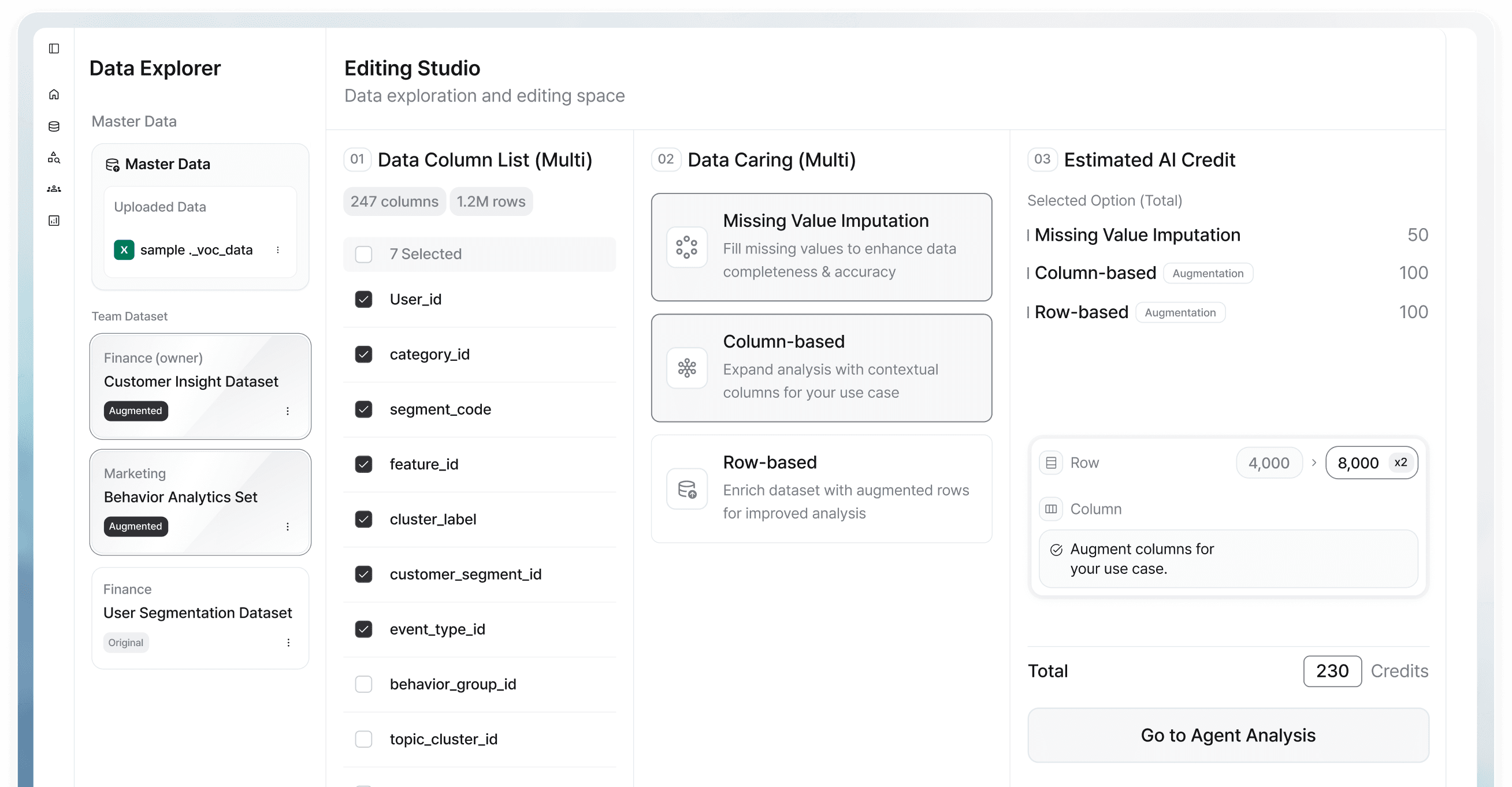Select the Home icon in the sidebar
Viewport: 1512px width, 787px height.
pyautogui.click(x=54, y=94)
